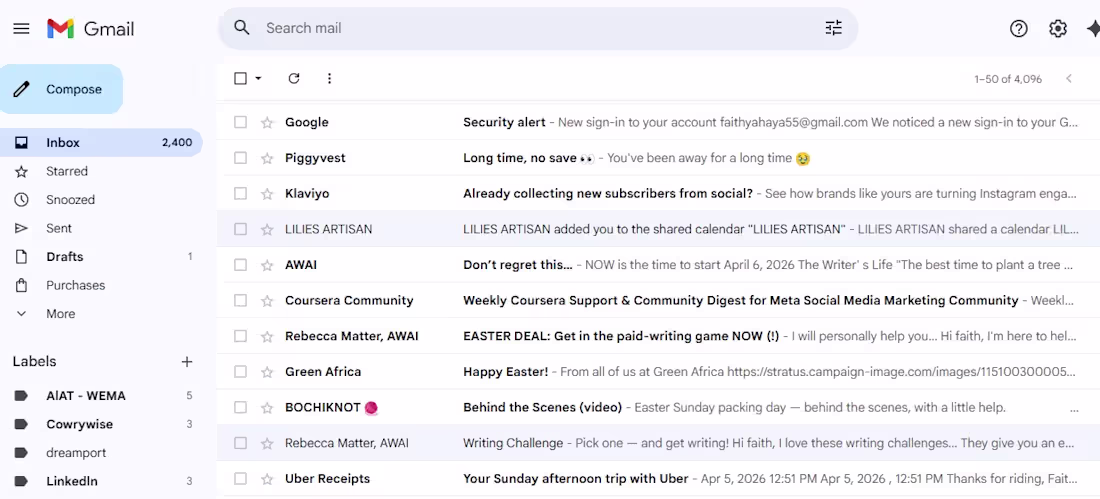Open the Weekly Coursera Support Digest email

[x=741, y=300]
